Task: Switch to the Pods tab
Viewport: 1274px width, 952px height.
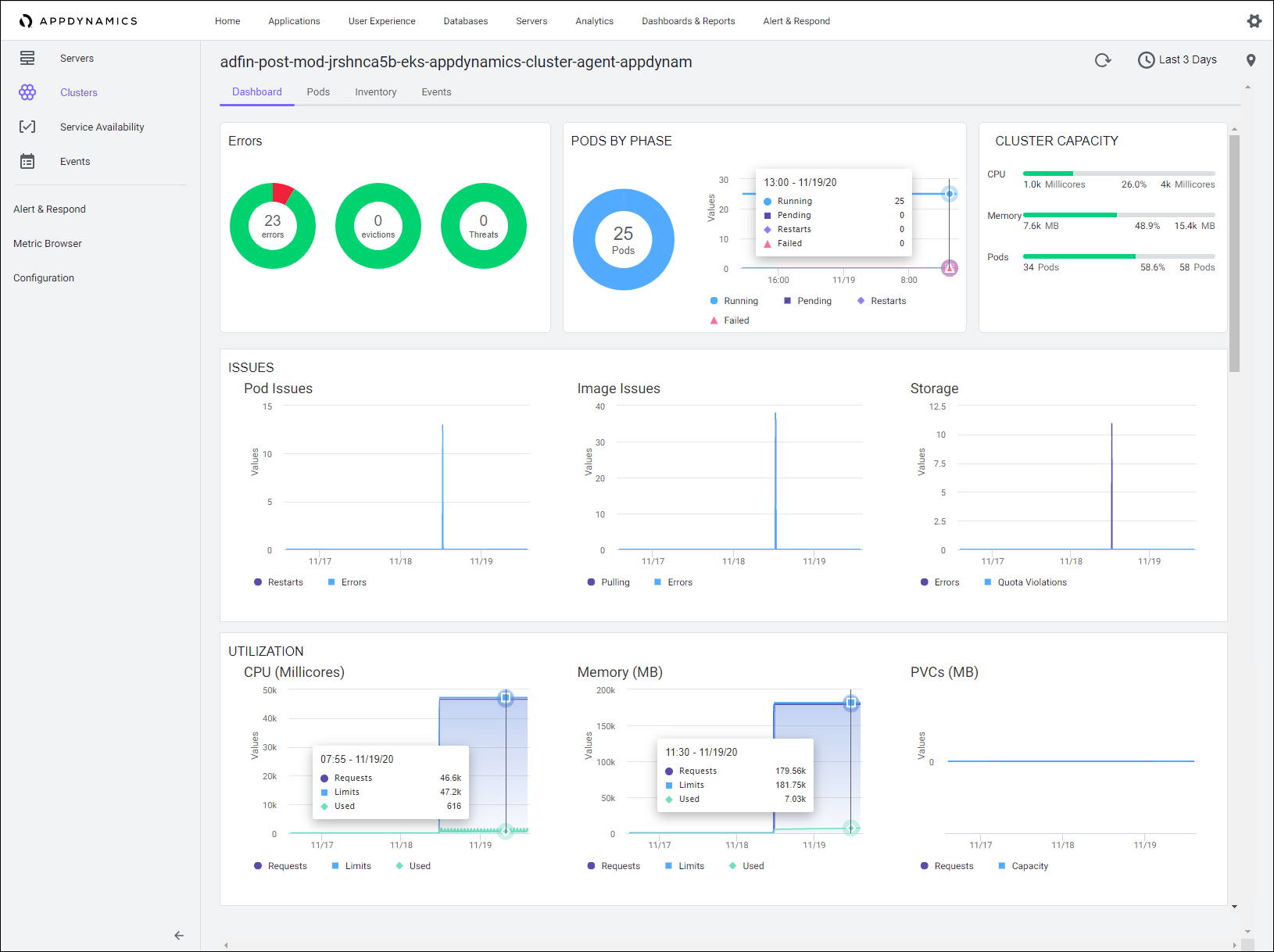Action: tap(318, 92)
